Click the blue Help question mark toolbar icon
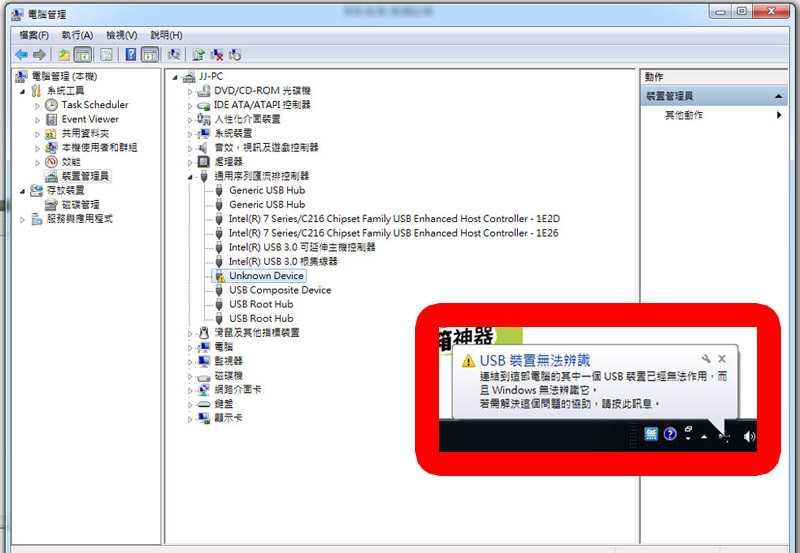This screenshot has width=800, height=553. [131, 55]
